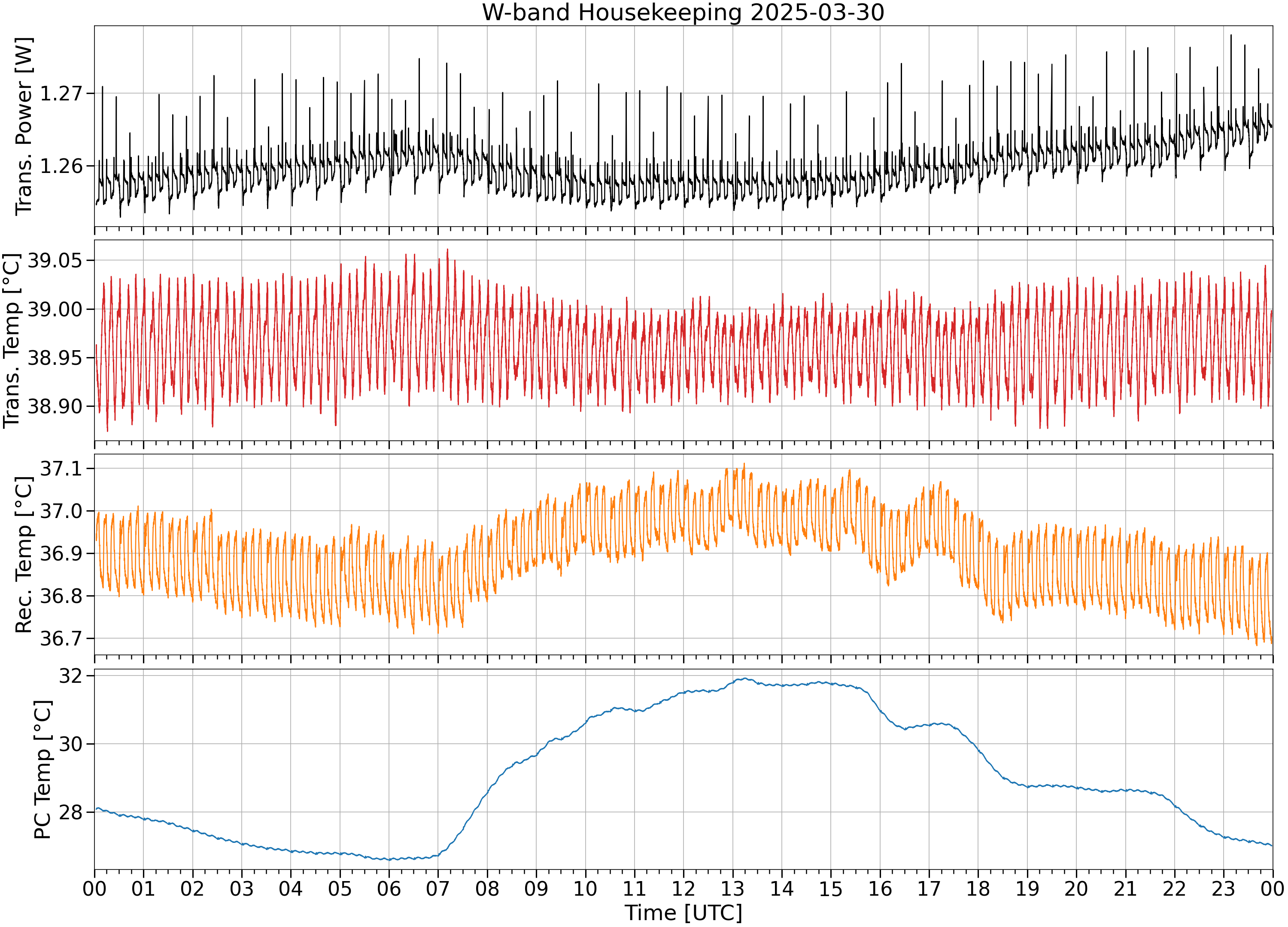Select the 23 hour tick label
The width and height of the screenshot is (1288, 927).
pyautogui.click(x=1223, y=888)
